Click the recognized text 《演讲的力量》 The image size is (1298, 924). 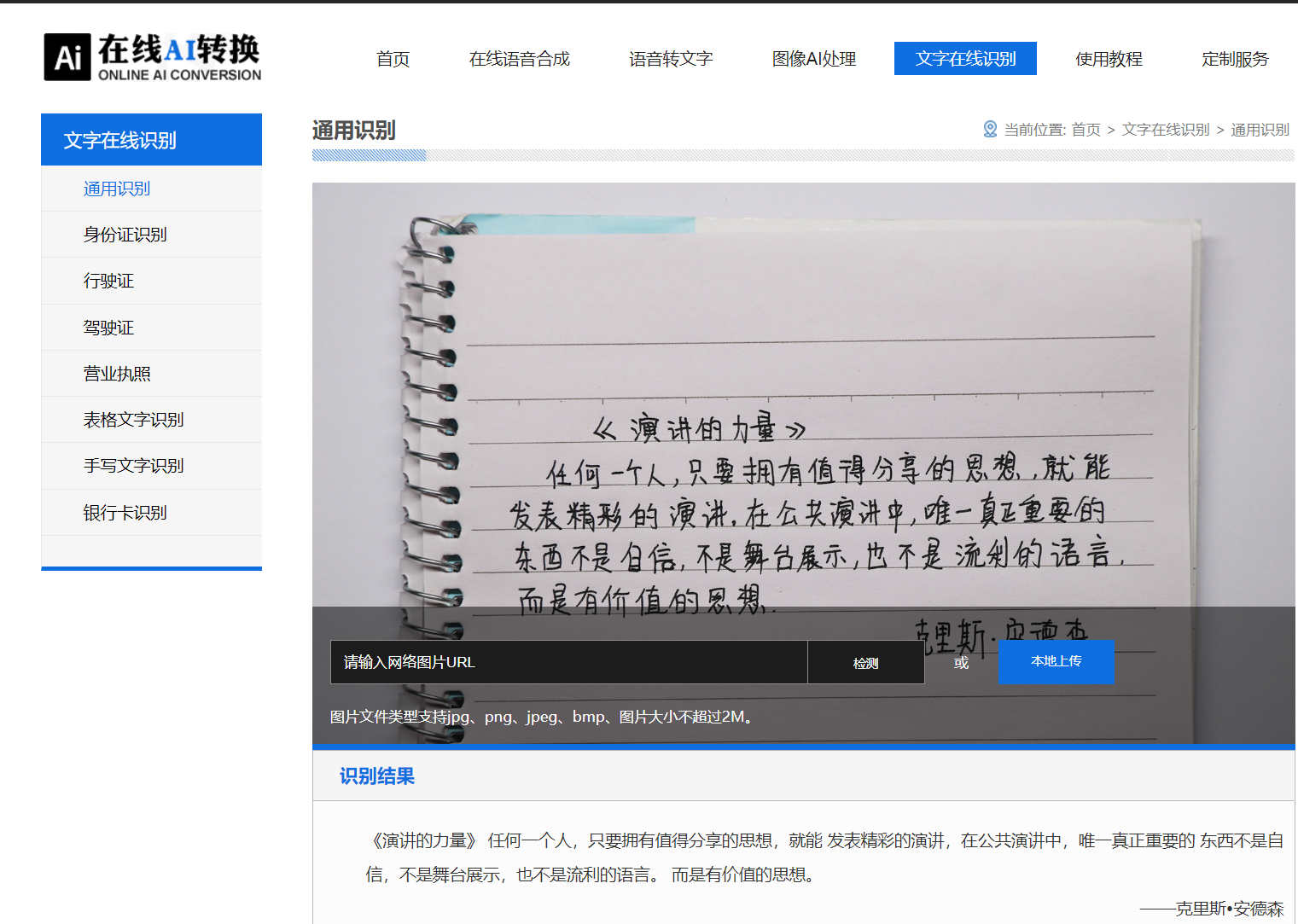point(423,840)
